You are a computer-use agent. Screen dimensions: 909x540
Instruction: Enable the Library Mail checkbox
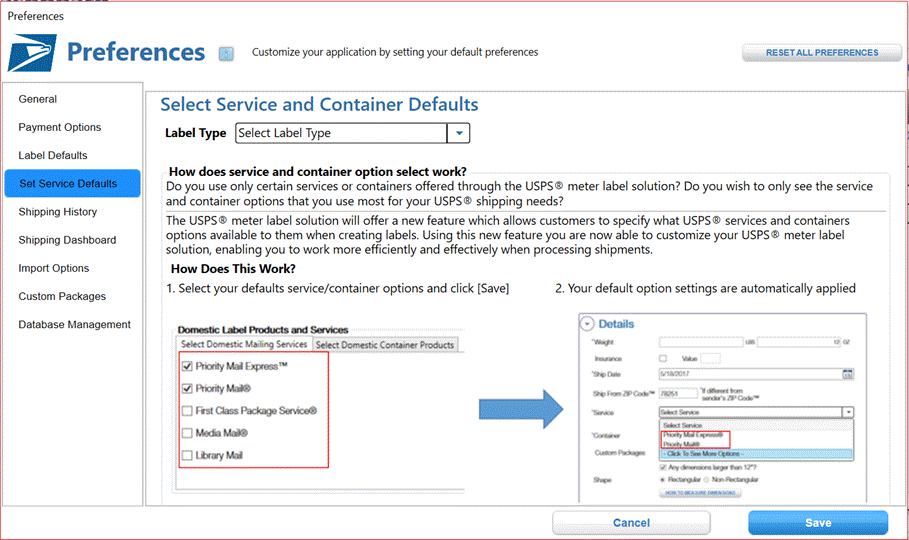coord(187,455)
